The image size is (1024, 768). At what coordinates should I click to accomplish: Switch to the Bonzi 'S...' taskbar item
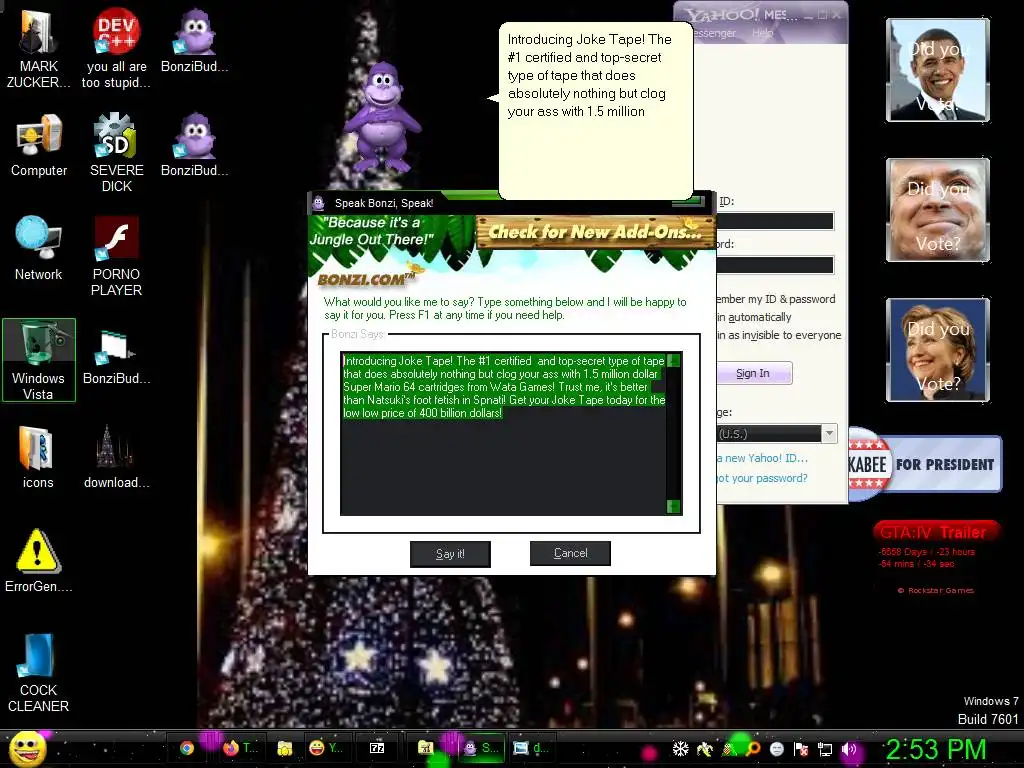[481, 748]
